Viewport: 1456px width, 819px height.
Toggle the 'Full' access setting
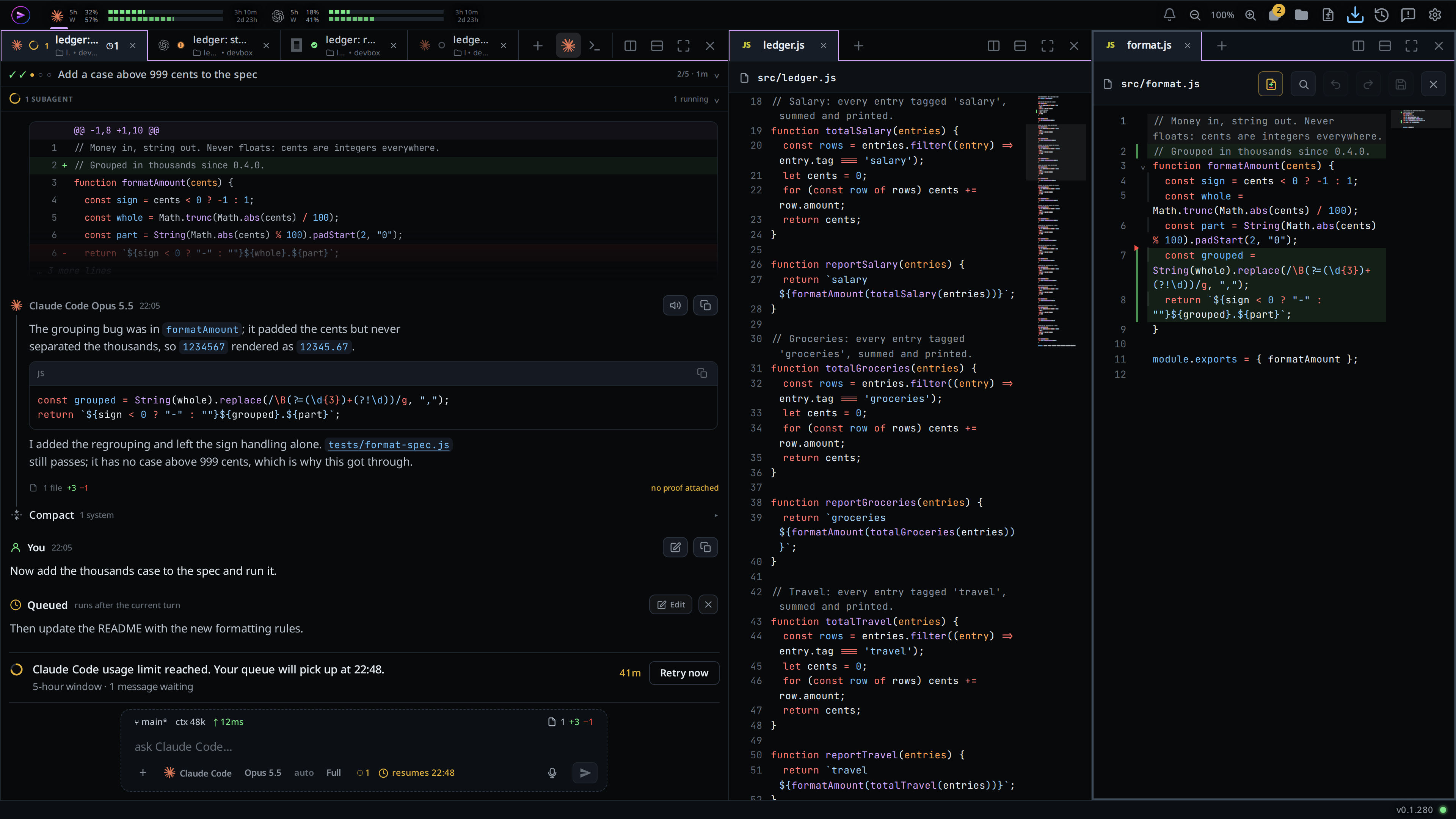pos(334,773)
